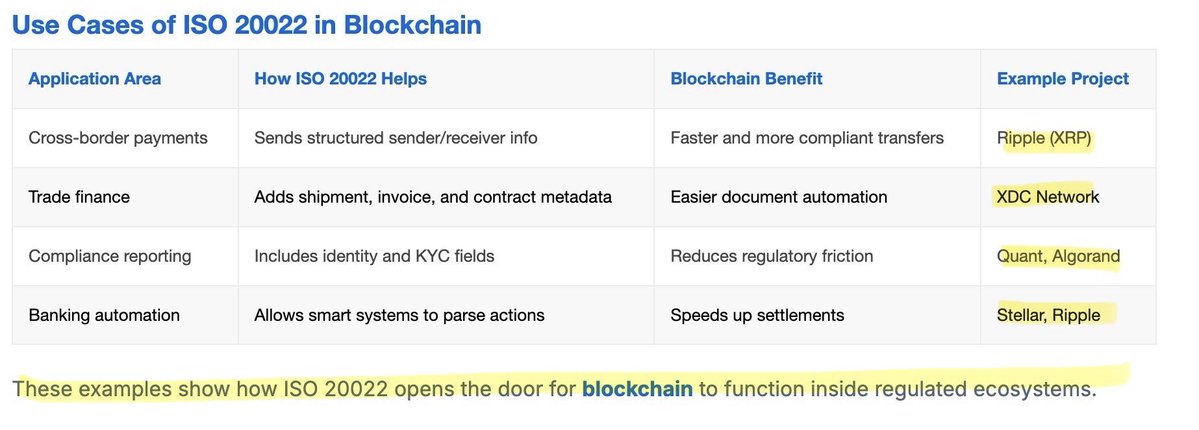Viewport: 1199px width, 430px height.
Task: Click the "Blockchain Benefit" column header
Action: (x=746, y=78)
